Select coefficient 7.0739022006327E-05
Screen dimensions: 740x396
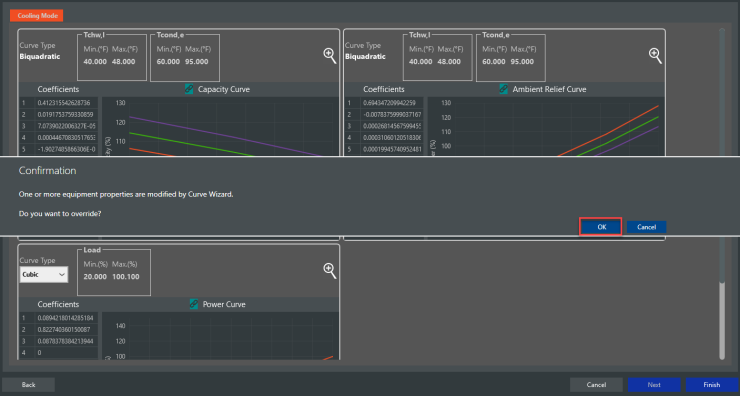(66, 126)
